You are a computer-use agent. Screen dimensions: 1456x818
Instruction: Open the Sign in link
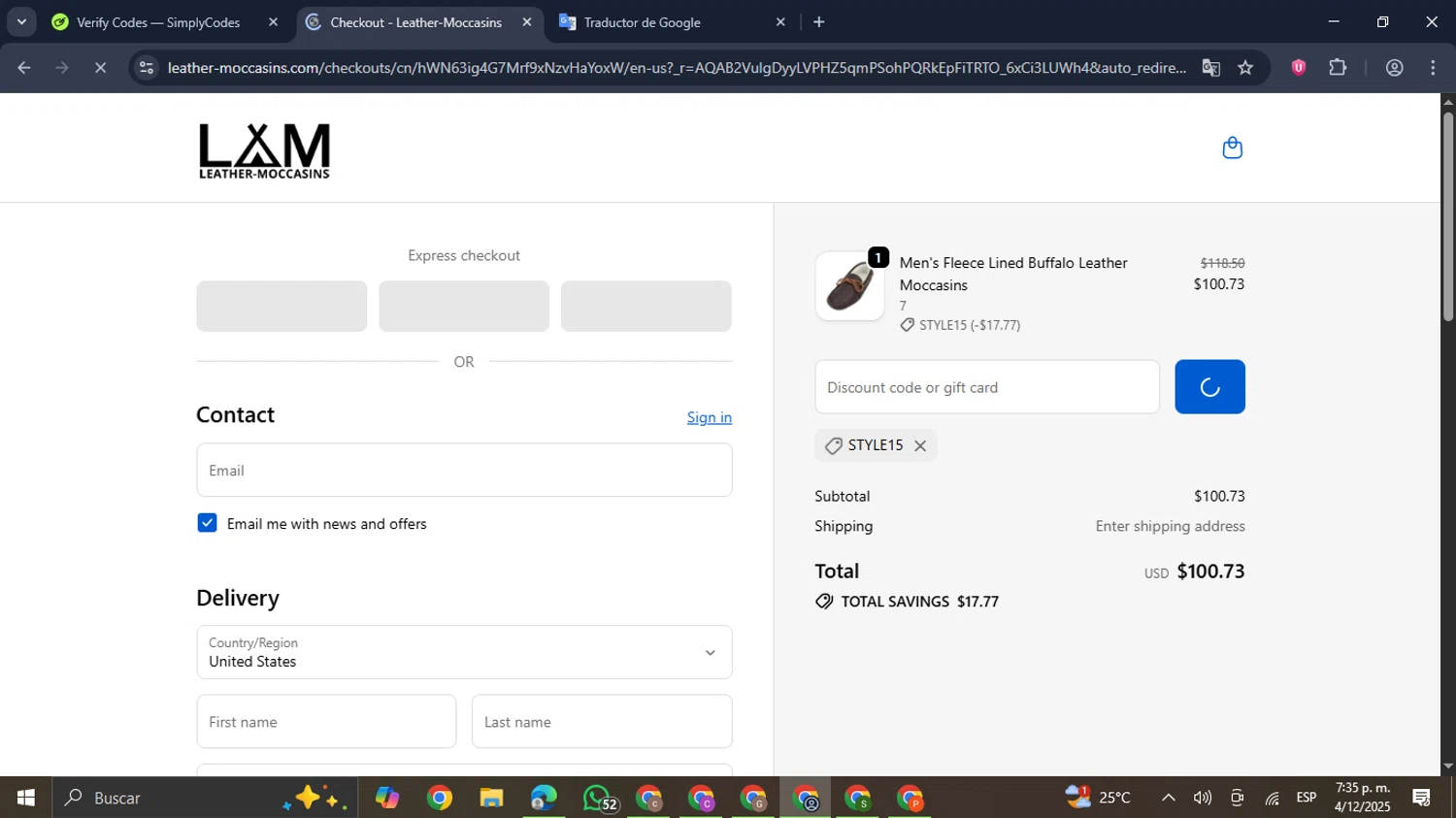pyautogui.click(x=710, y=417)
